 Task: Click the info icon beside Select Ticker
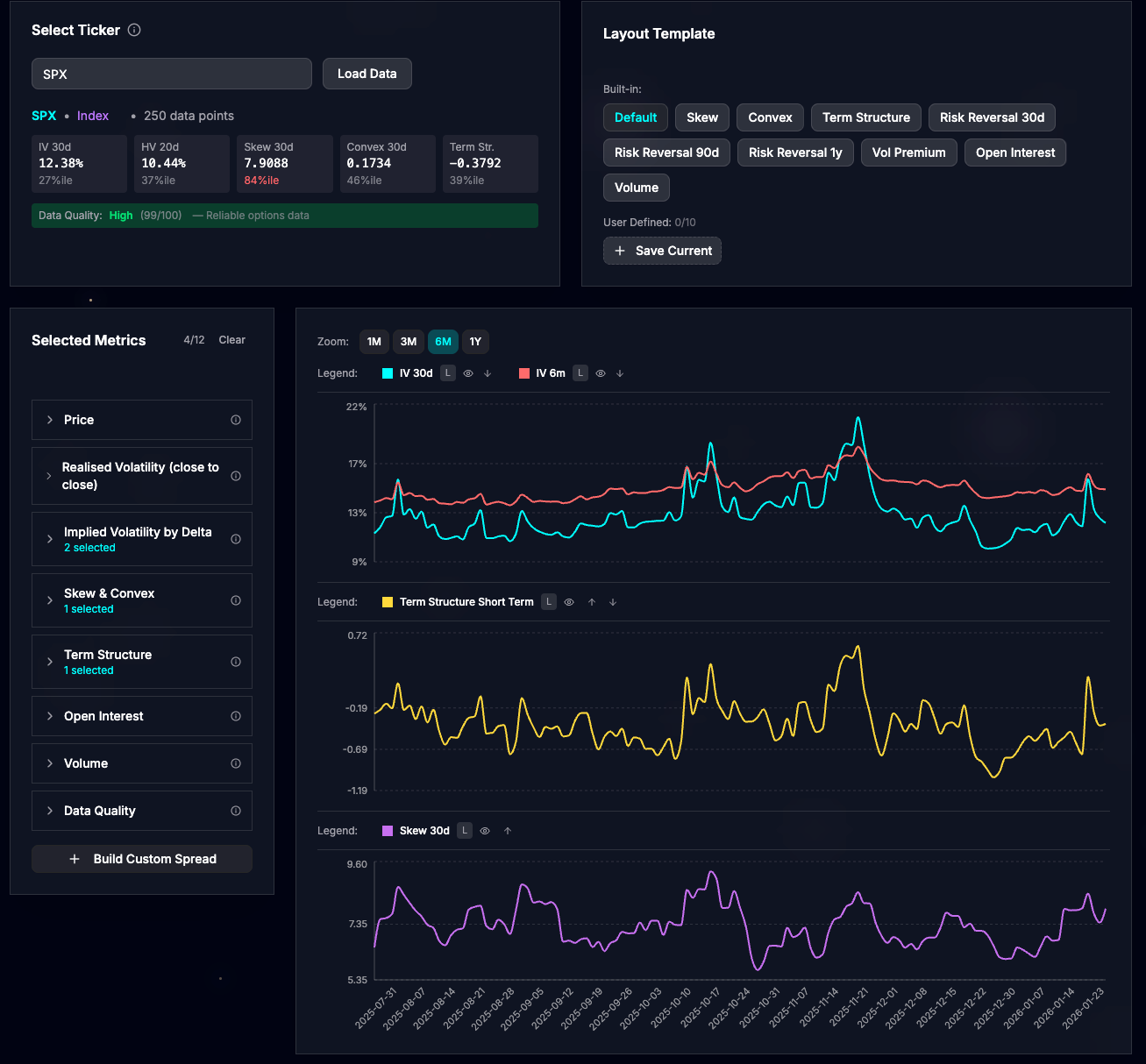[134, 30]
